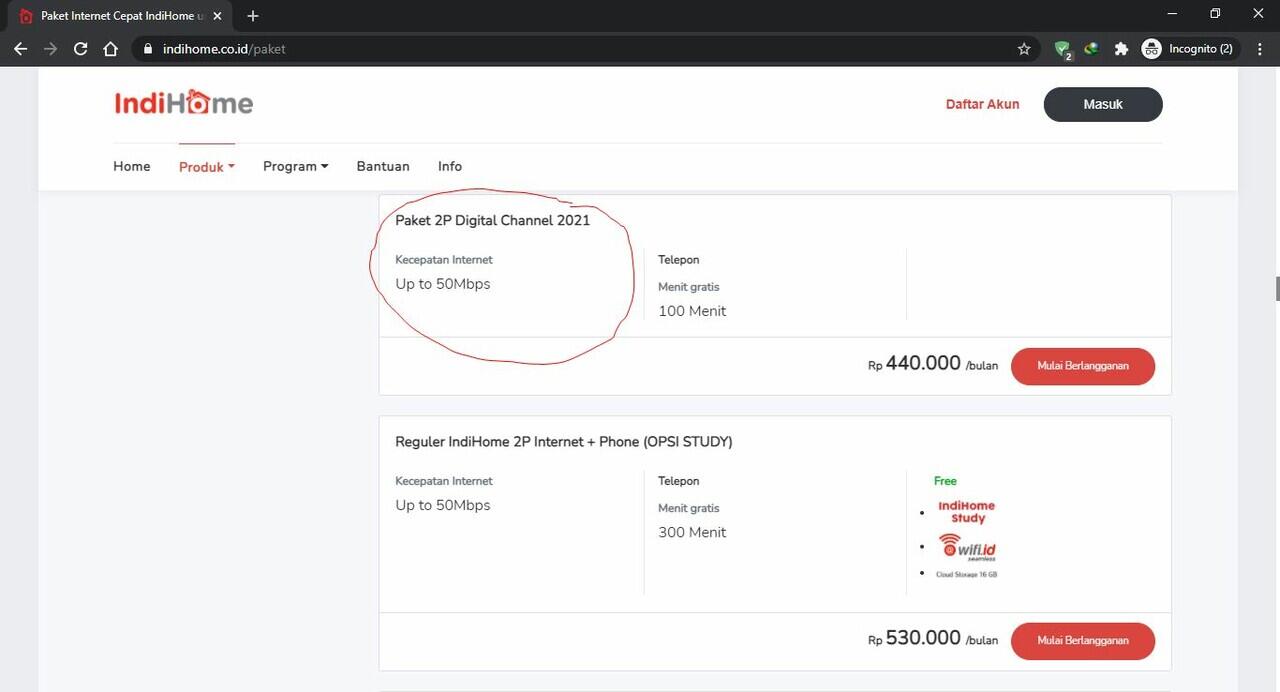
Task: Click the address bar URL indihome.co.id/paket
Action: click(x=224, y=48)
